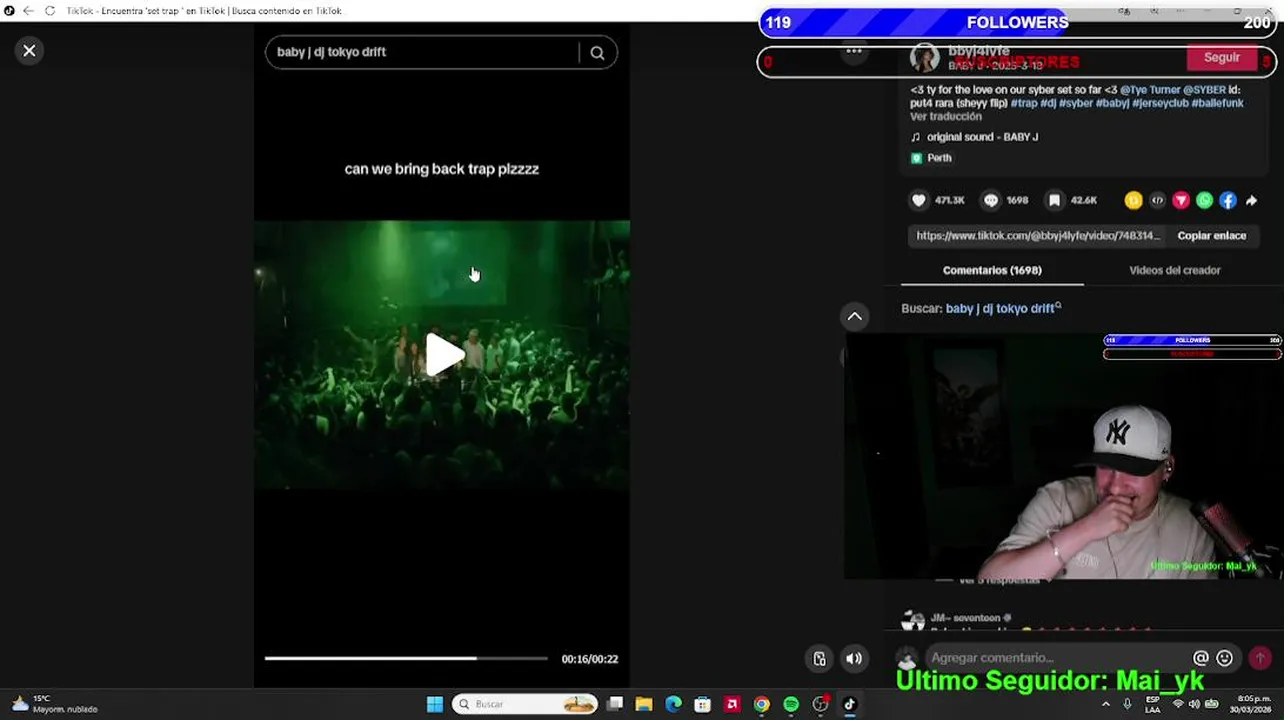The width and height of the screenshot is (1284, 720).
Task: Play the paused video with the center play icon
Action: pyautogui.click(x=443, y=355)
